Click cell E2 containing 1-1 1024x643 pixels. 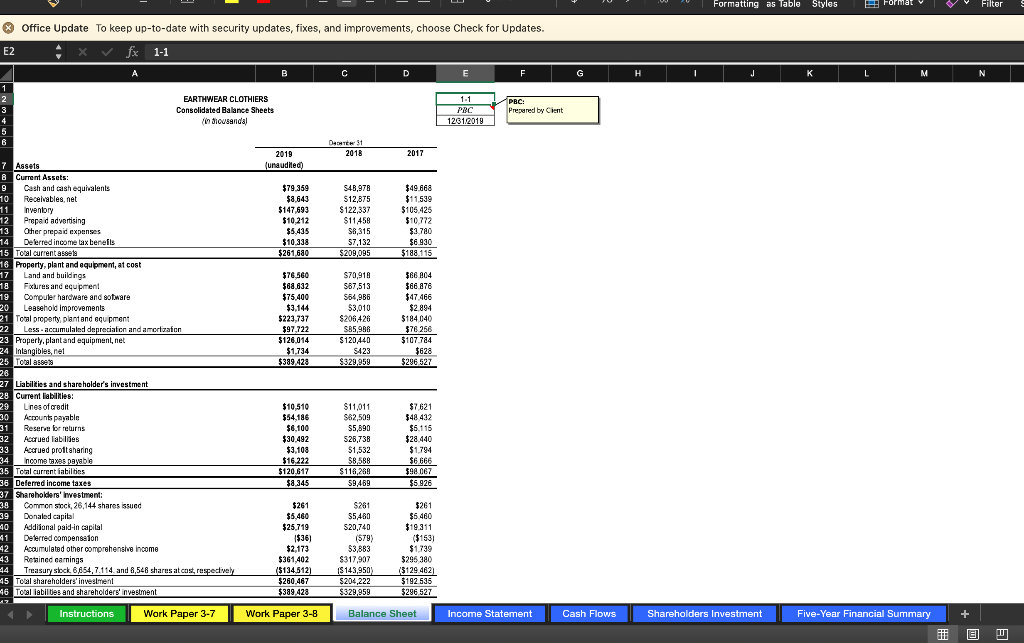pos(465,99)
